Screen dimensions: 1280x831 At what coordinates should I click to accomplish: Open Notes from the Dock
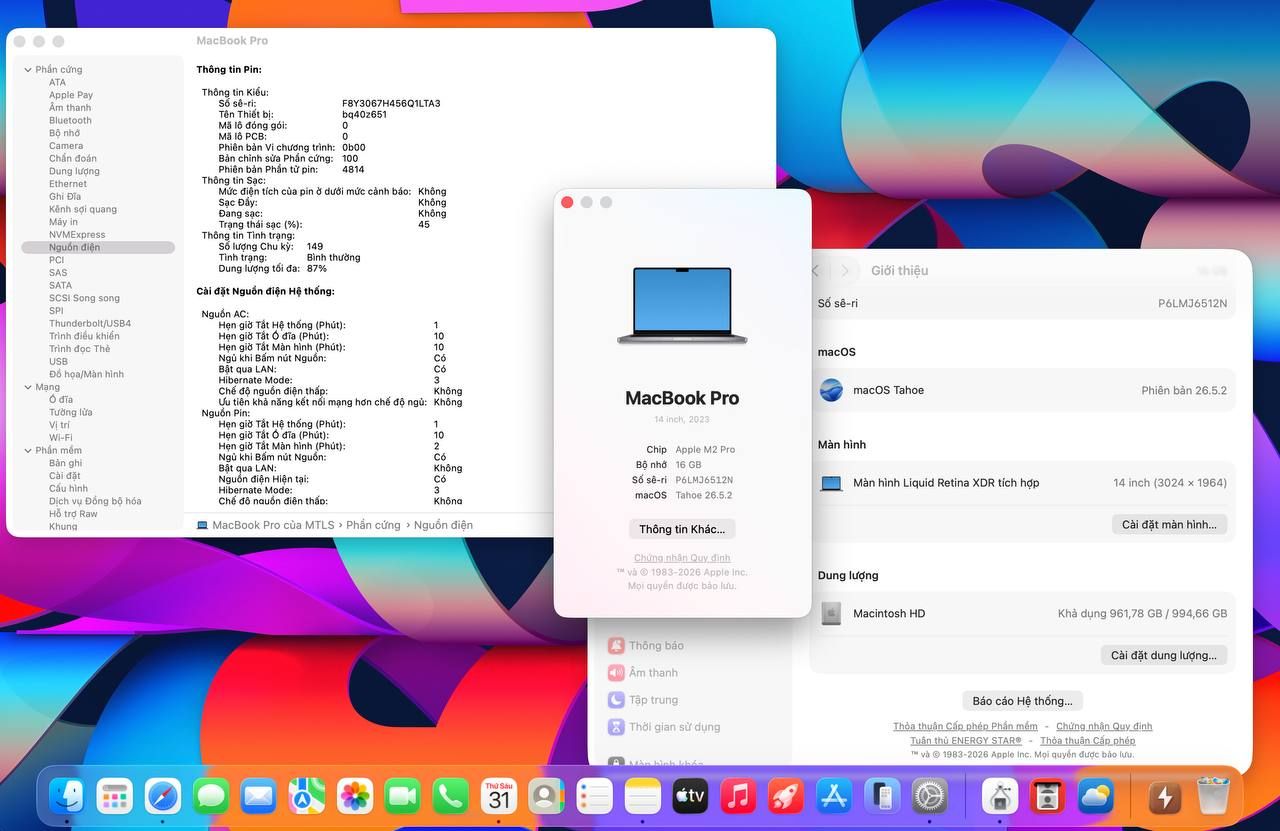click(x=643, y=796)
